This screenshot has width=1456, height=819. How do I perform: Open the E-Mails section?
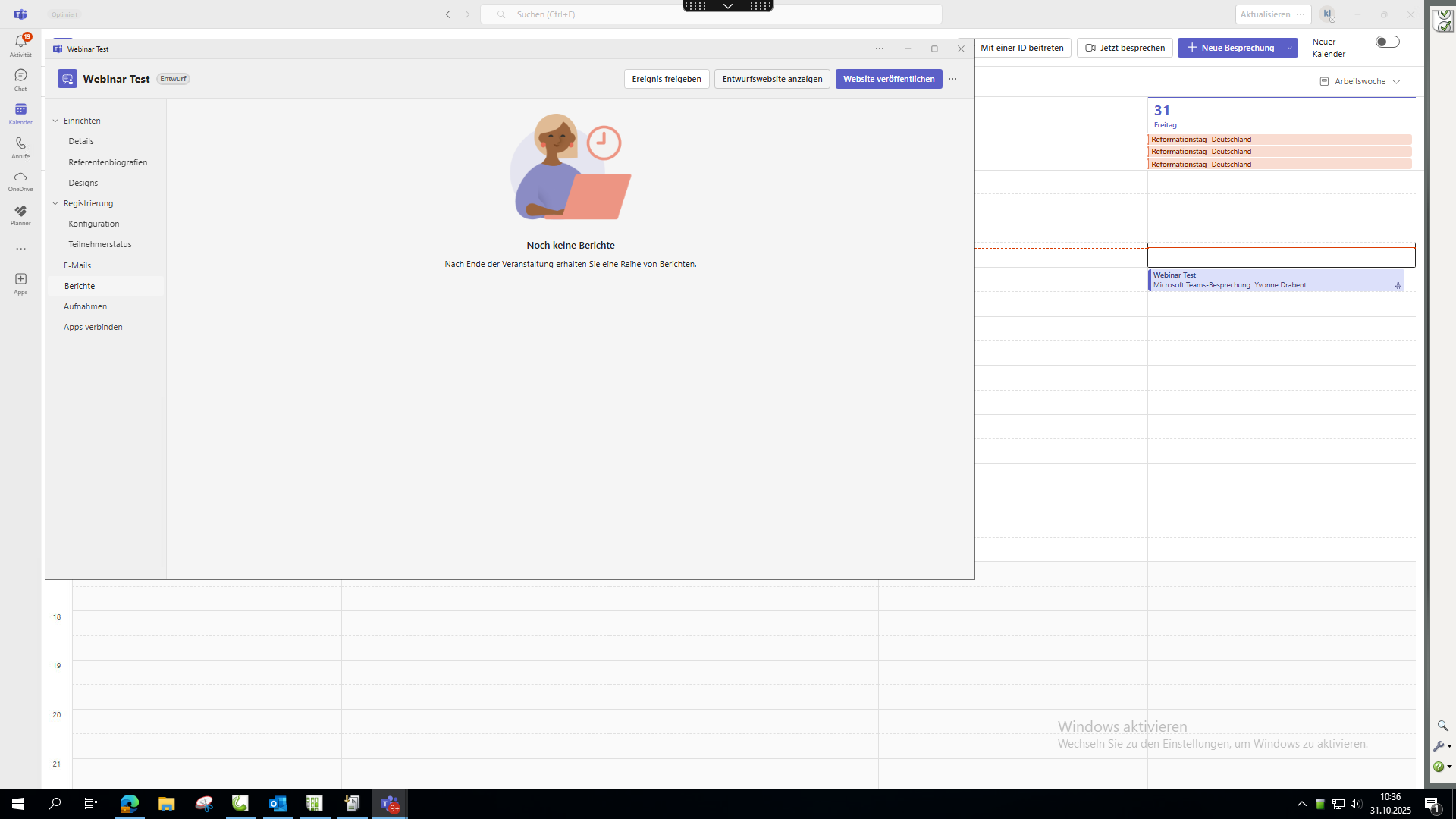coord(77,265)
